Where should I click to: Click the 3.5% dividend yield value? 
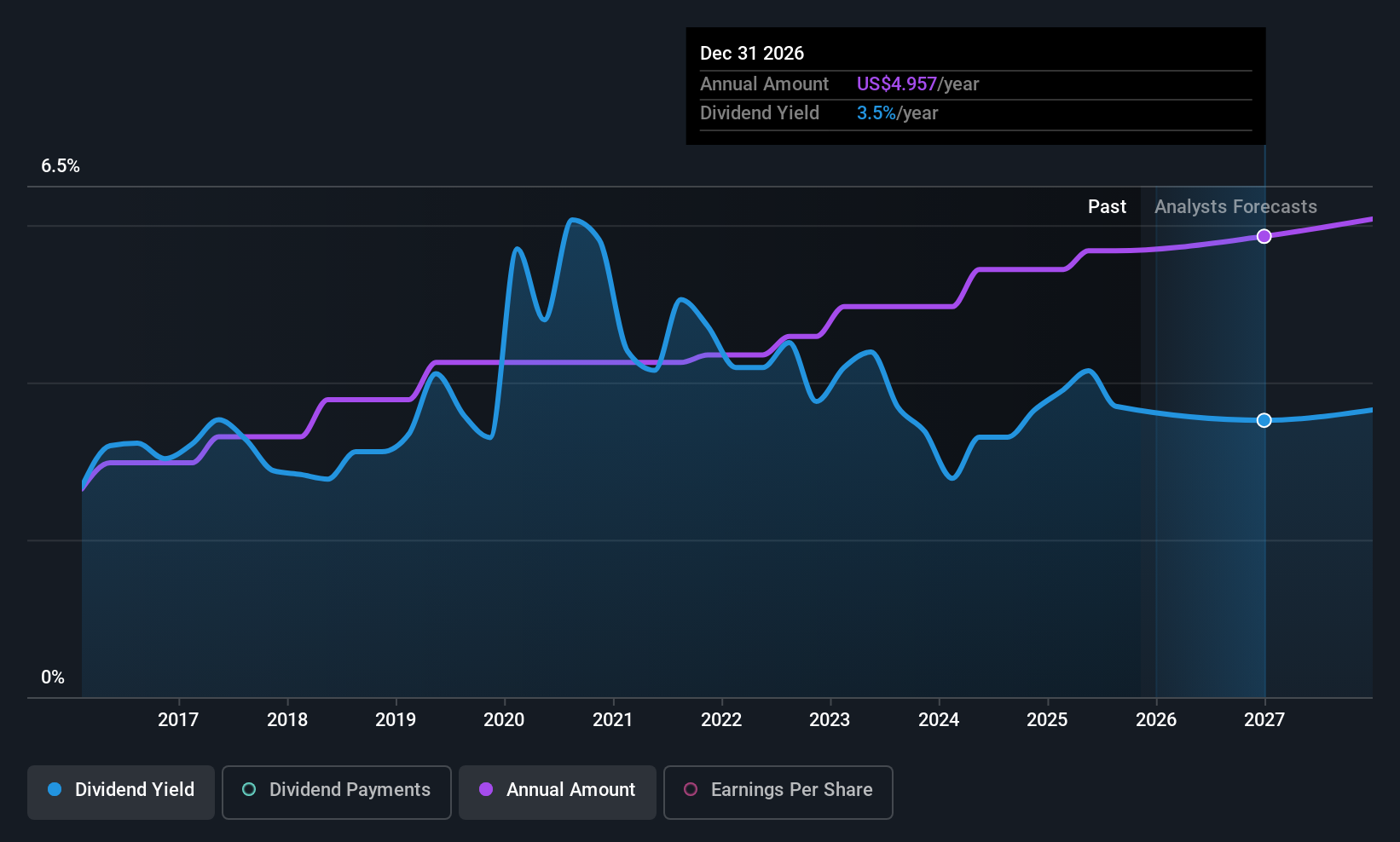coord(876,113)
